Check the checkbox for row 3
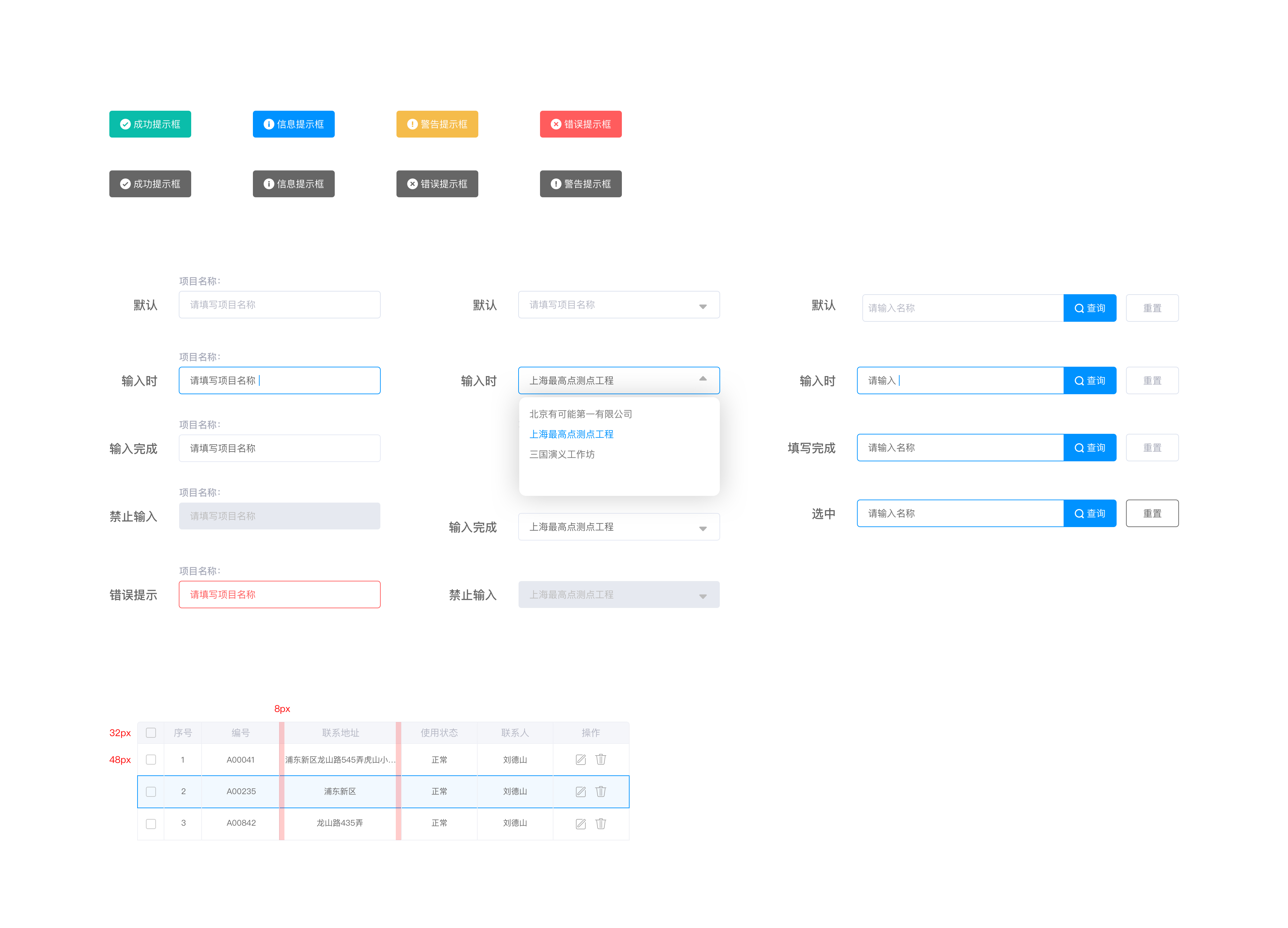 (151, 824)
